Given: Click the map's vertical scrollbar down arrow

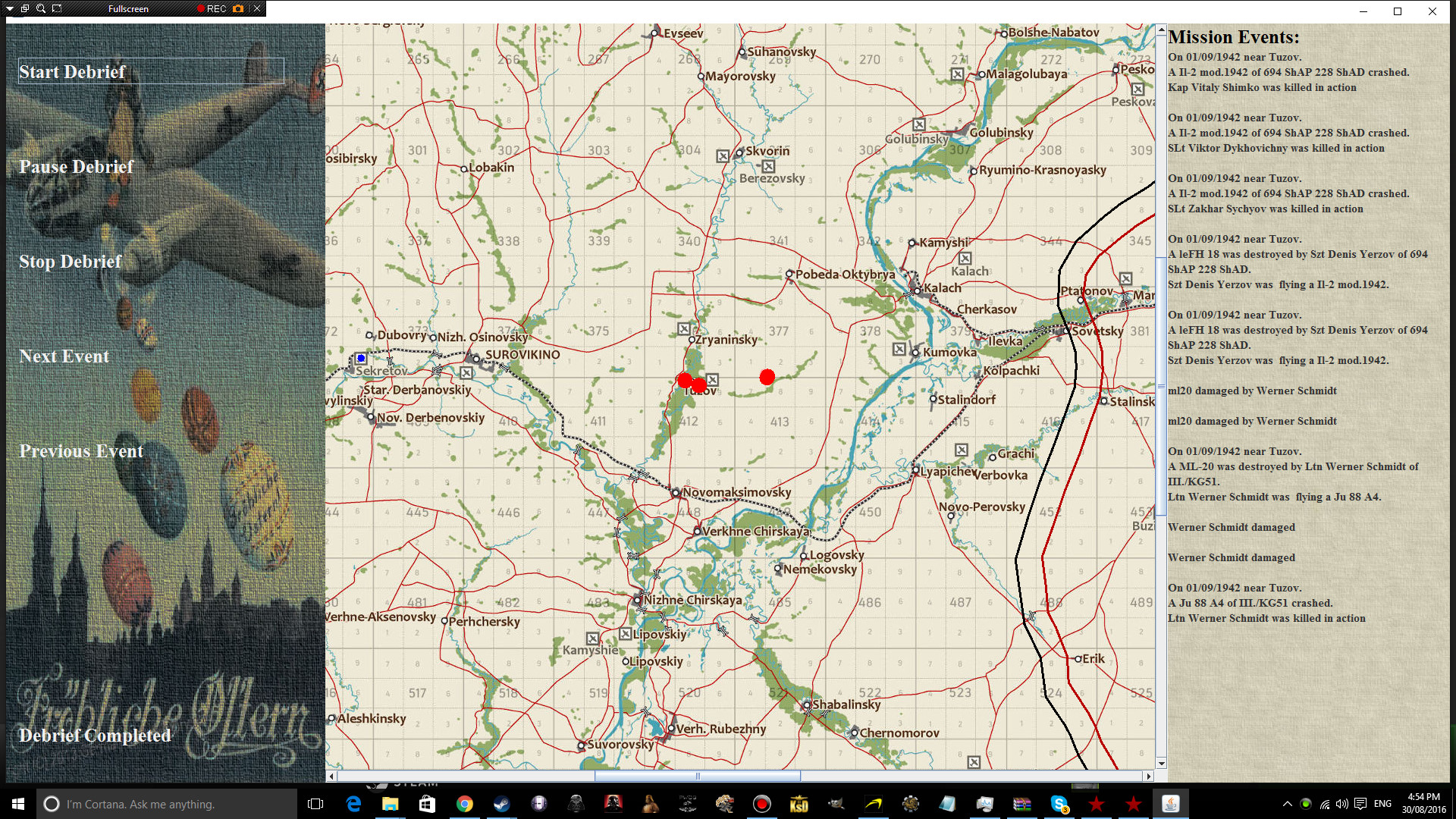Looking at the screenshot, I should pyautogui.click(x=1161, y=764).
